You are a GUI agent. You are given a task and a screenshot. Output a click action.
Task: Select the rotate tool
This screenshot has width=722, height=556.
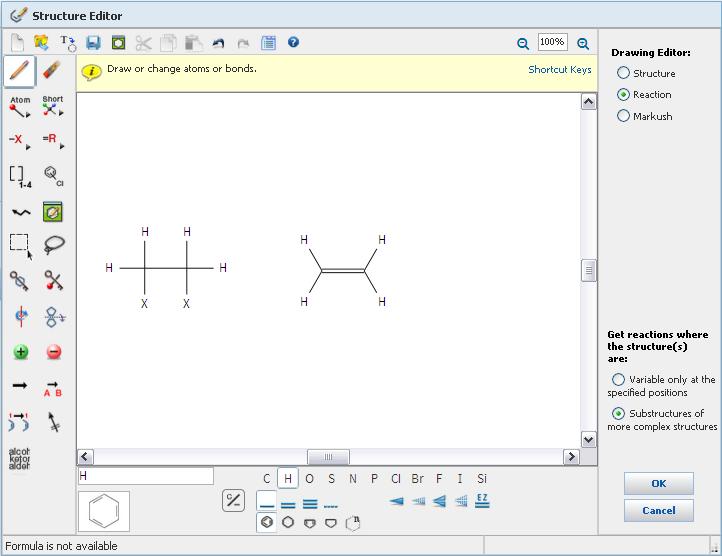[x=21, y=316]
